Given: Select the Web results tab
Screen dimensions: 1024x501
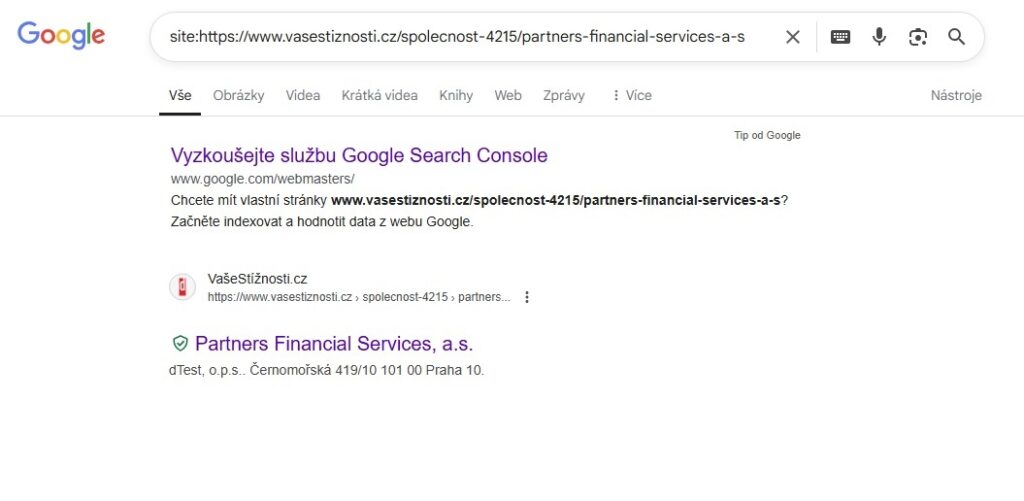Looking at the screenshot, I should (x=508, y=95).
